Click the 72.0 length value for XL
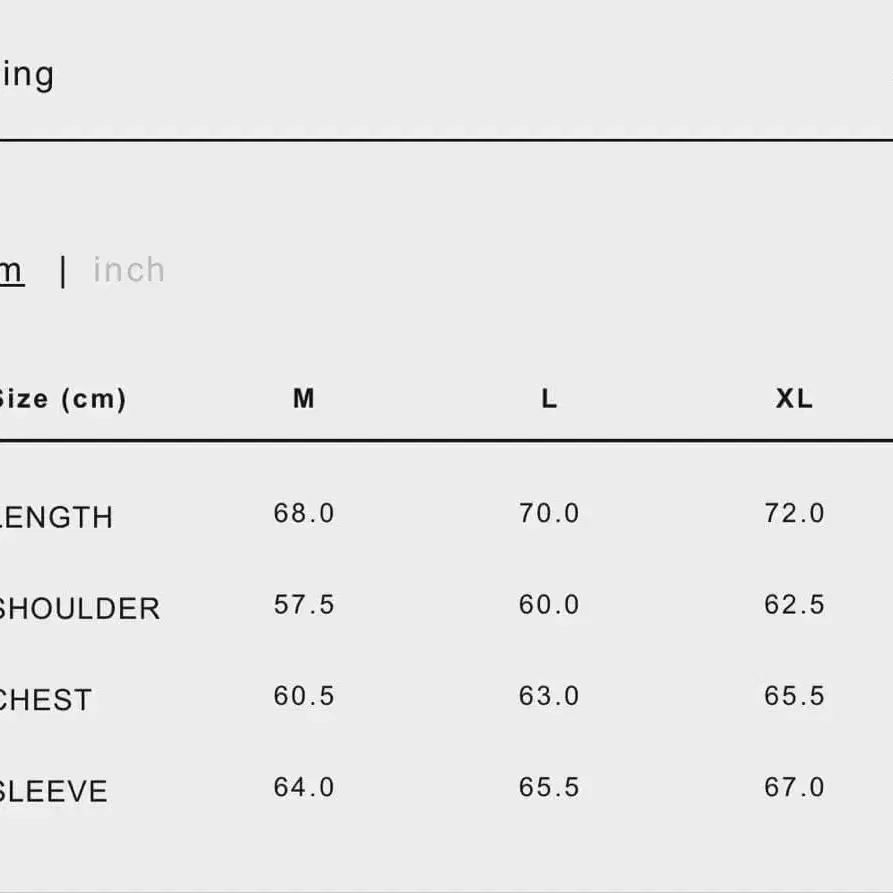This screenshot has height=893, width=893. point(794,513)
